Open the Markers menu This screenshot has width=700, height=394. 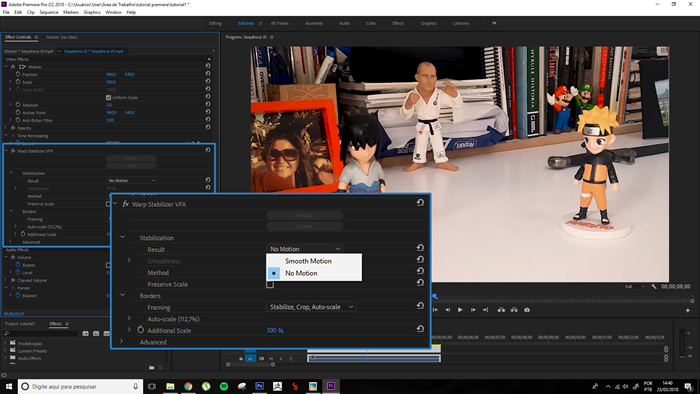tap(71, 12)
